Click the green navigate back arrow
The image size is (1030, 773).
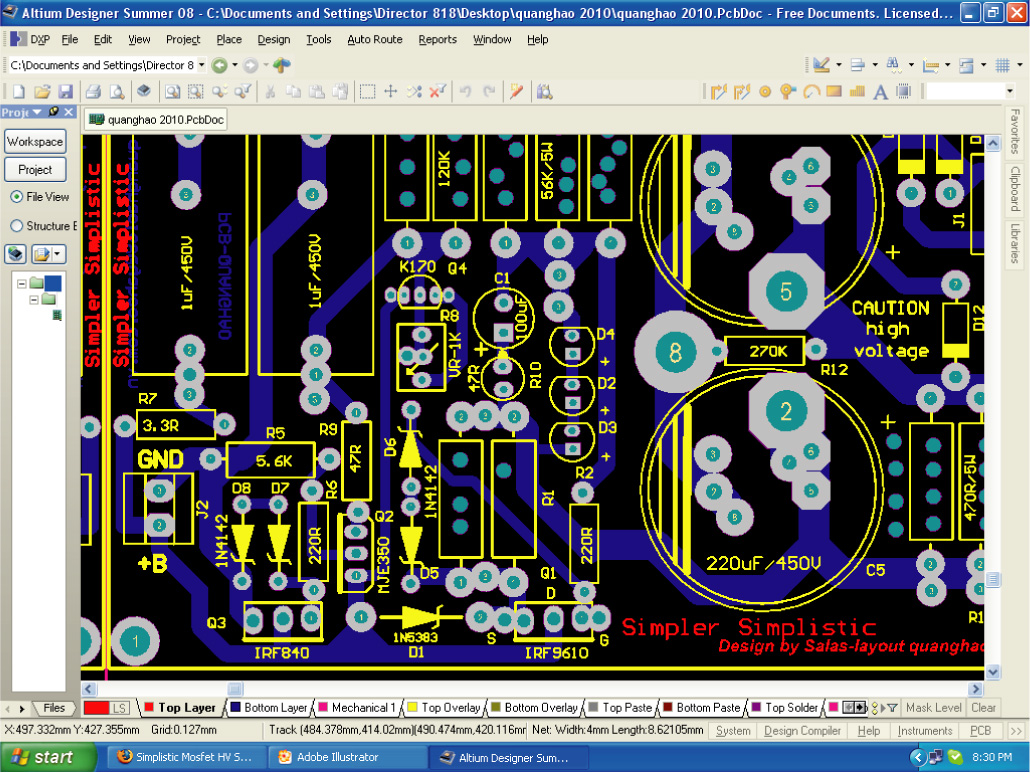(x=219, y=65)
